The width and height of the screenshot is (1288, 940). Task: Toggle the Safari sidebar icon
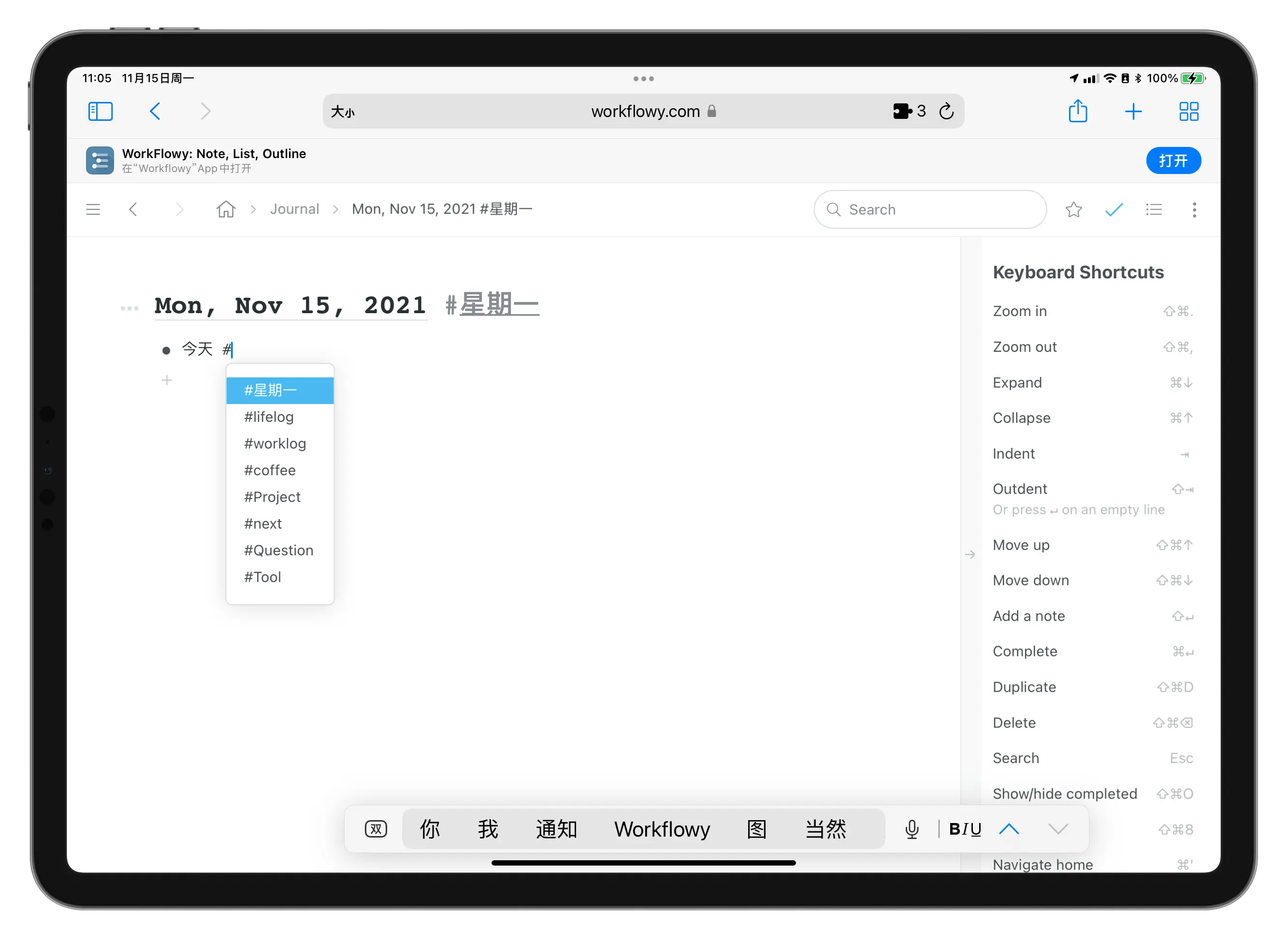point(101,111)
